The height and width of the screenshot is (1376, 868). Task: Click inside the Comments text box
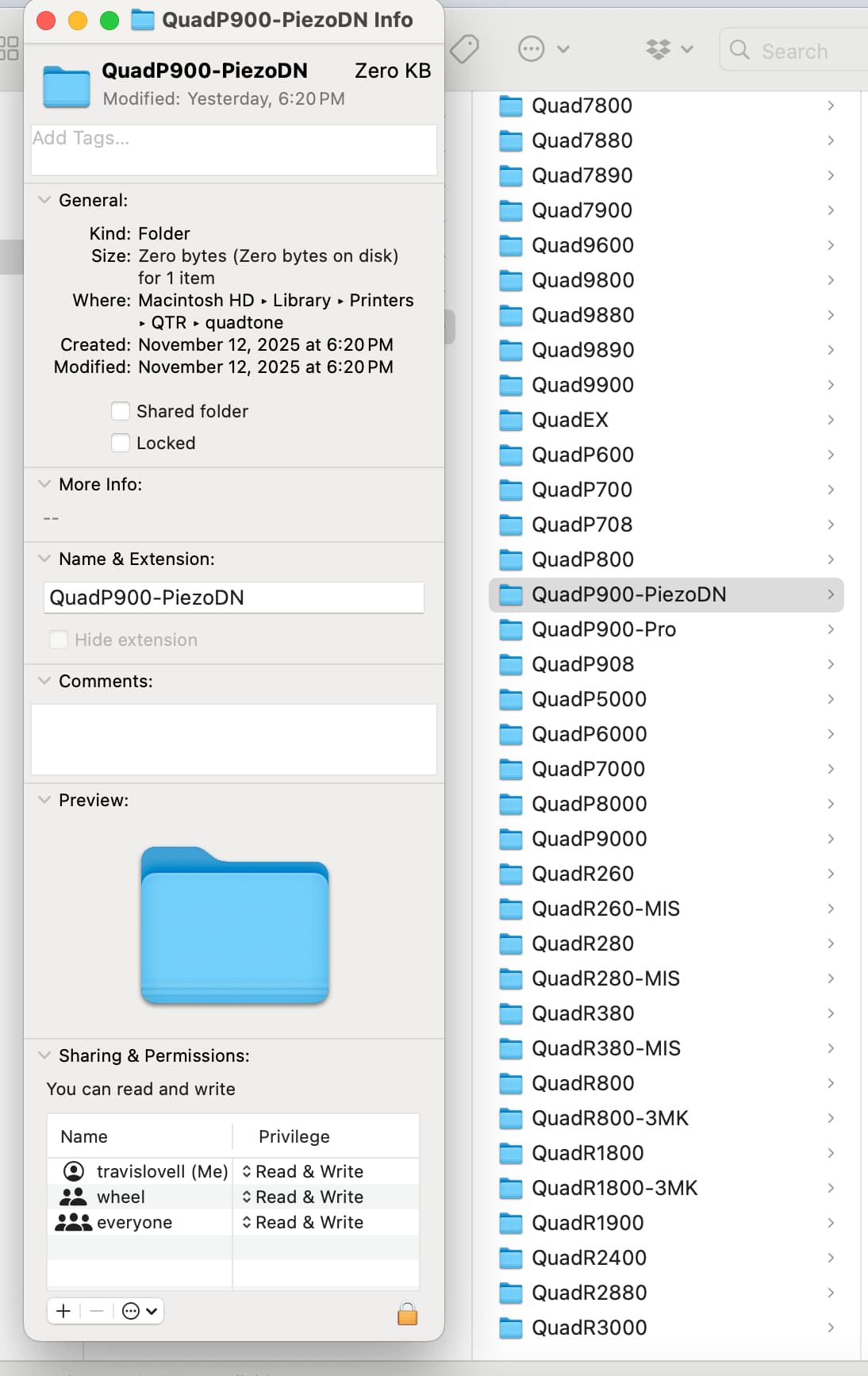233,739
